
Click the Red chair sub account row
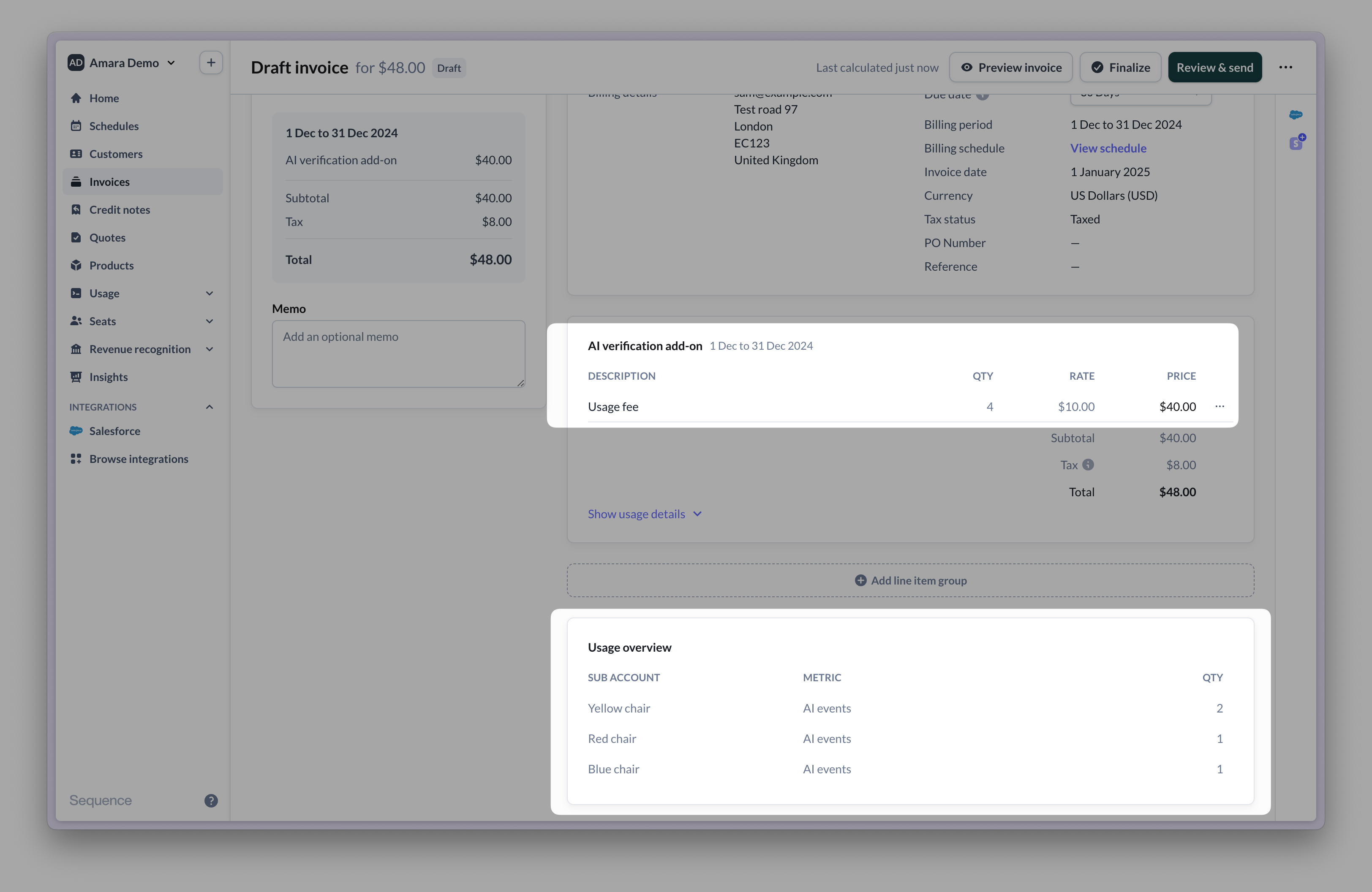(905, 739)
